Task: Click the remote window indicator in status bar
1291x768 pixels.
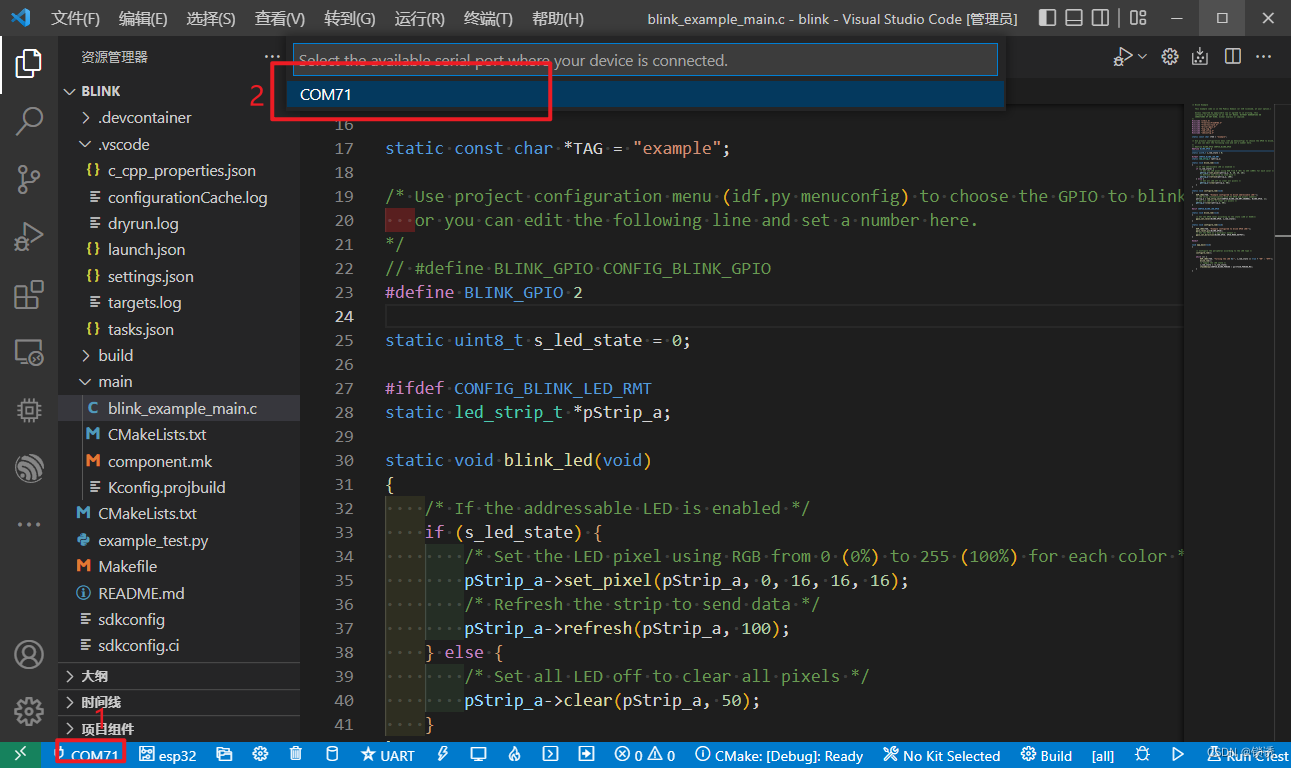Action: (x=21, y=755)
